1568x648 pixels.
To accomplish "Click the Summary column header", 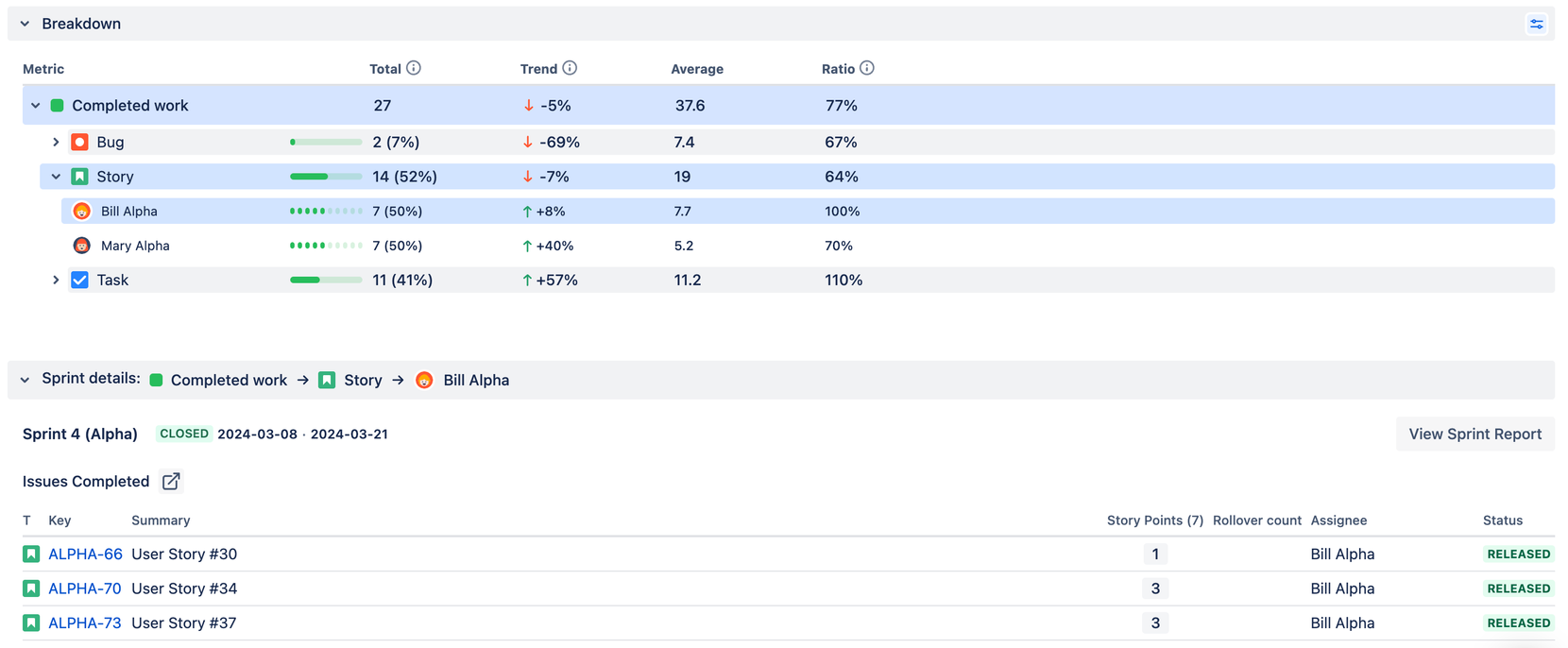I will 161,520.
